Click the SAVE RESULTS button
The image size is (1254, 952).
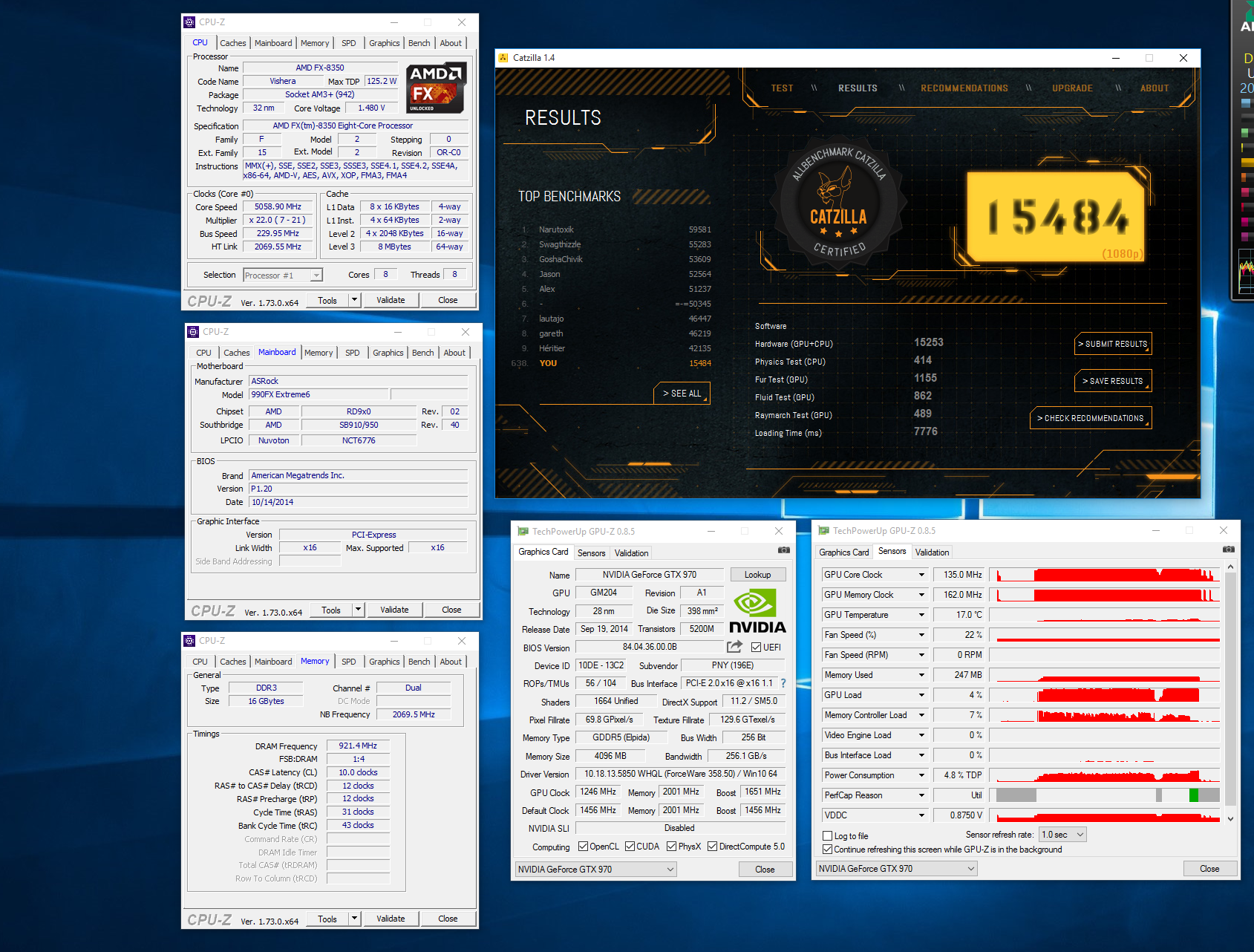point(1112,381)
